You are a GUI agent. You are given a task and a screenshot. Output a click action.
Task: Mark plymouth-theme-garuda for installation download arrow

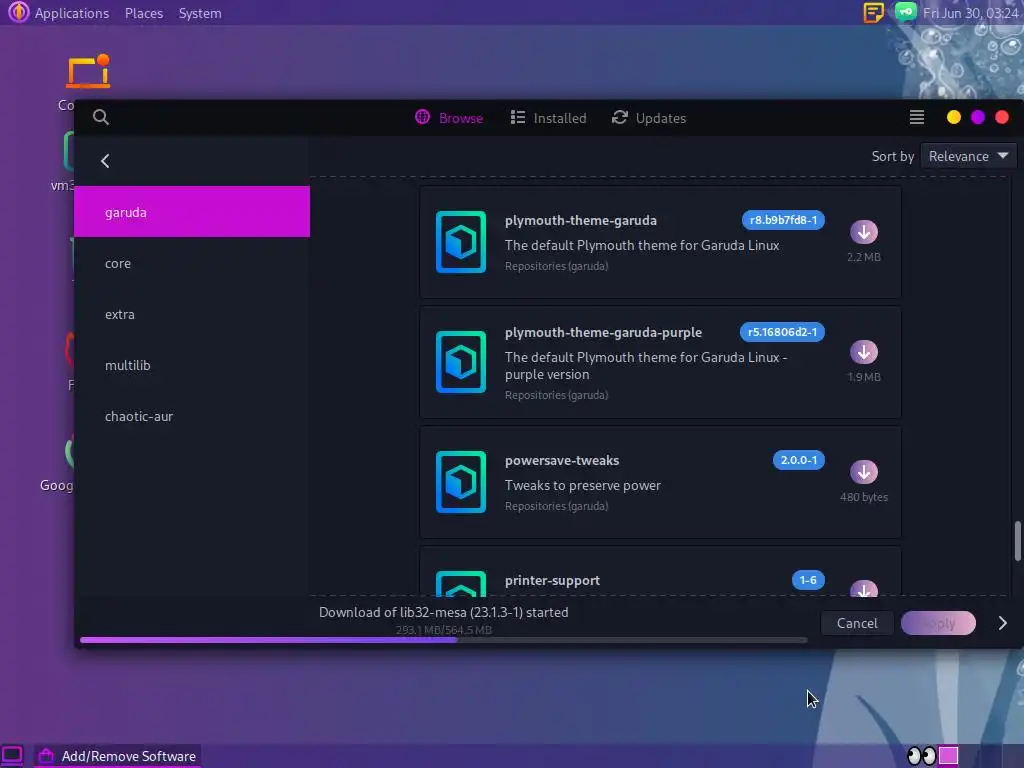click(x=863, y=232)
